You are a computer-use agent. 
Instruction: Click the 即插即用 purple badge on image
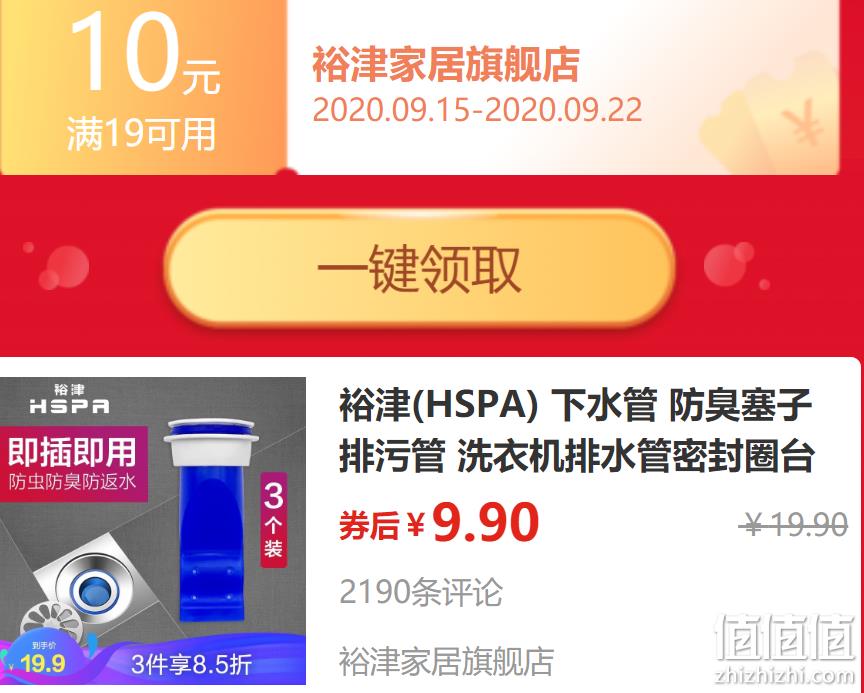click(74, 464)
